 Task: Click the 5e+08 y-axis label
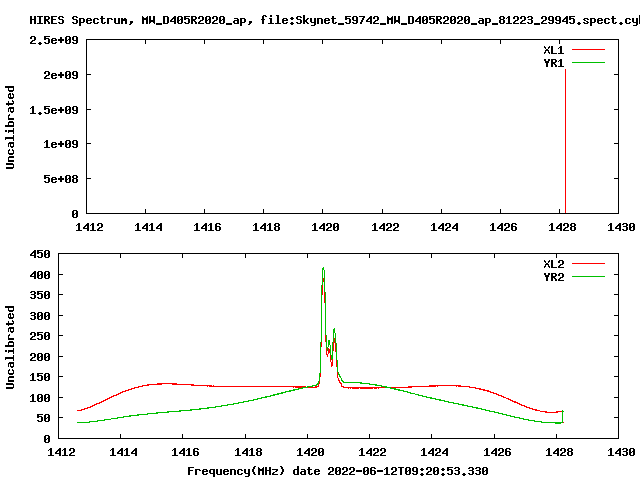click(x=61, y=179)
